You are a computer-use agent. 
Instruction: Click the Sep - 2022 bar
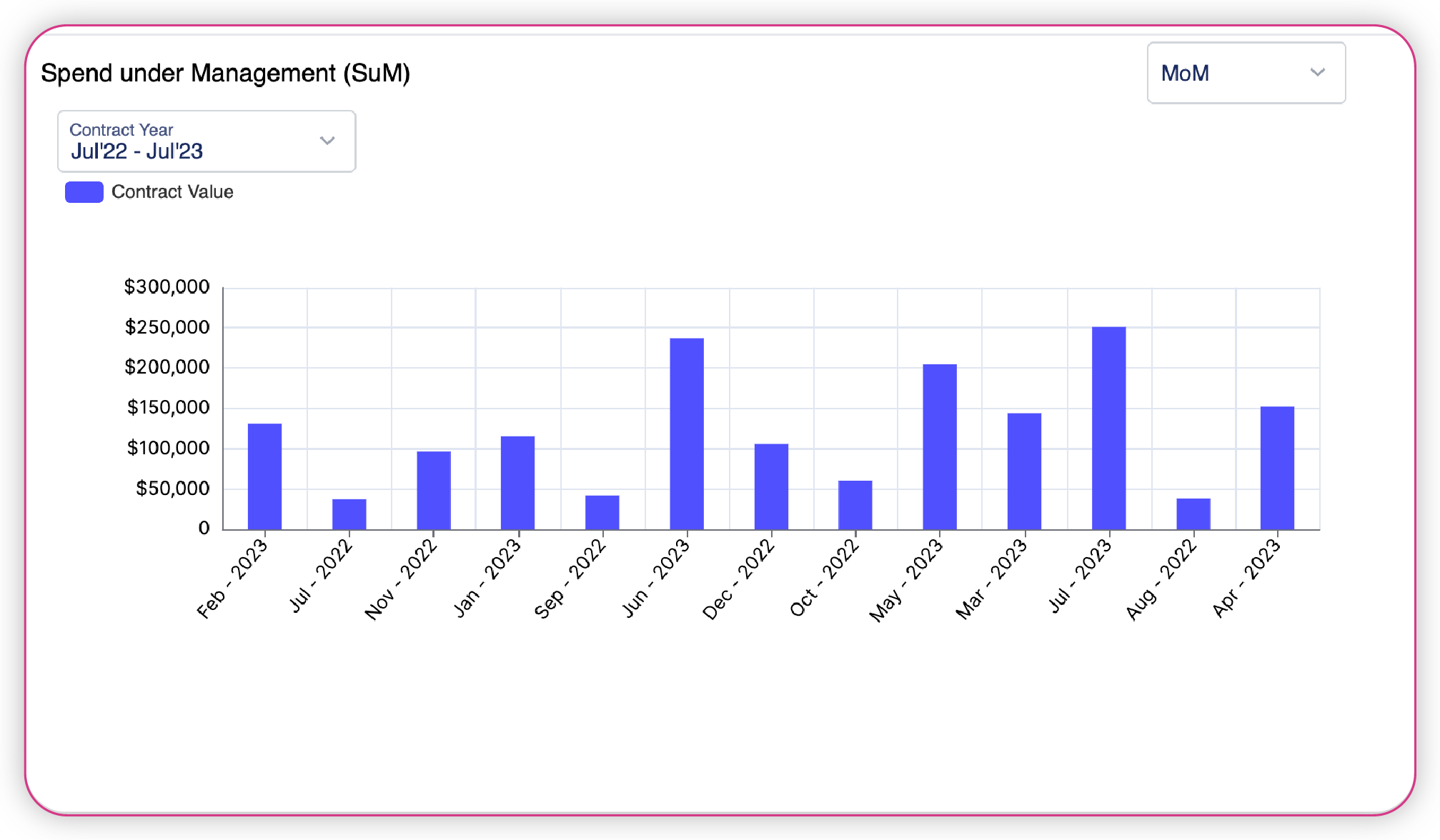tap(602, 512)
